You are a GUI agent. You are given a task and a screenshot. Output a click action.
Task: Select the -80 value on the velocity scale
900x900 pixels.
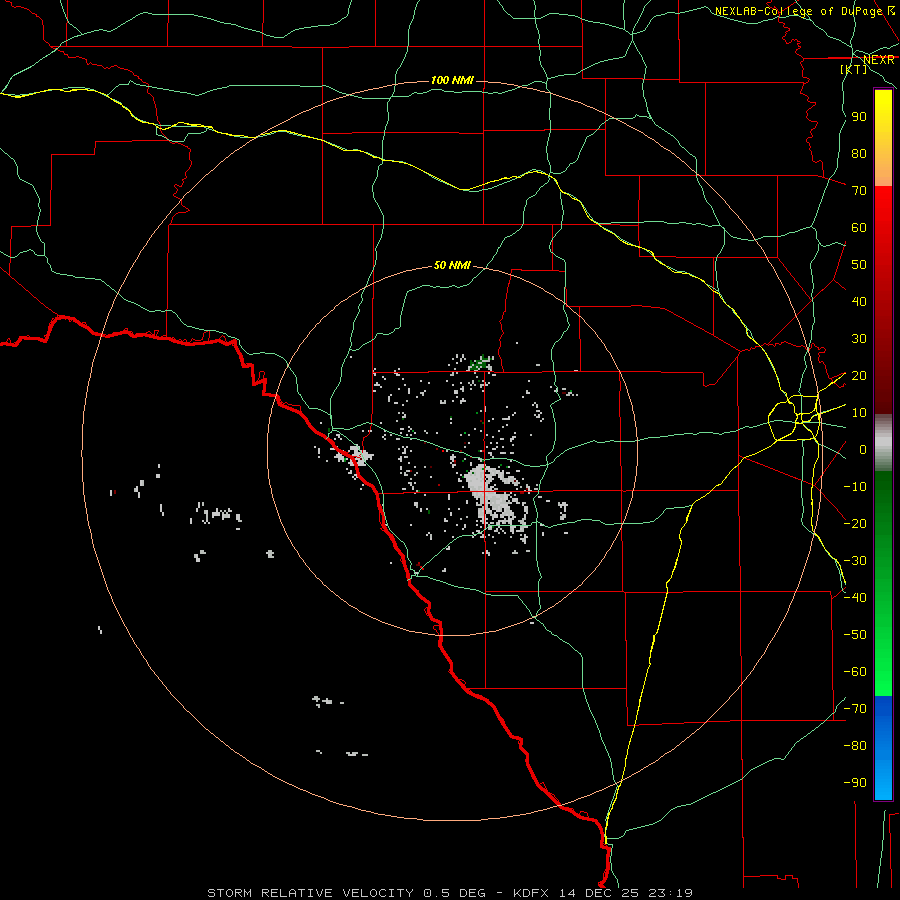tap(855, 746)
